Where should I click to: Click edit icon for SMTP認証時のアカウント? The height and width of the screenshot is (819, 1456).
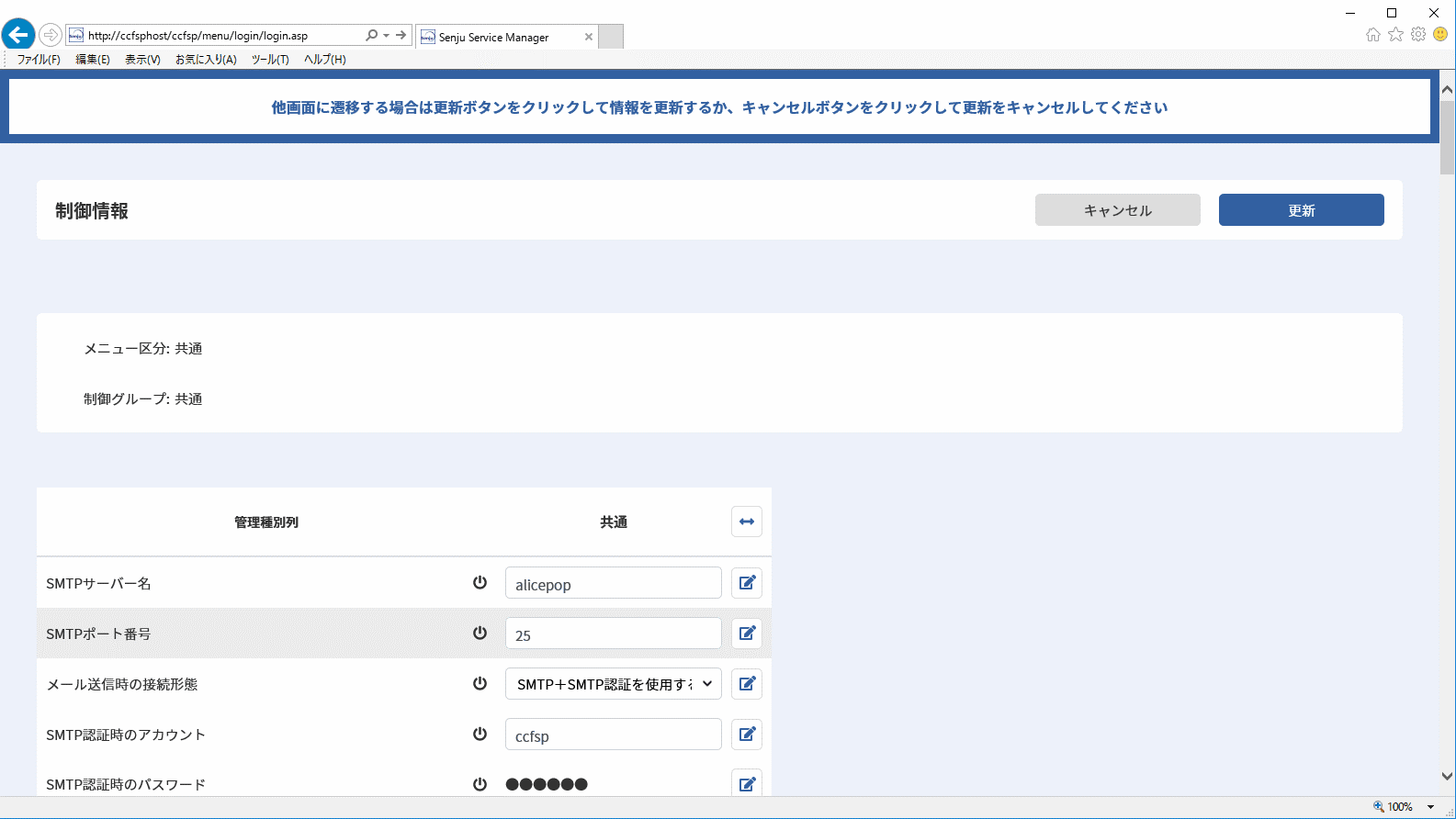[x=747, y=735]
